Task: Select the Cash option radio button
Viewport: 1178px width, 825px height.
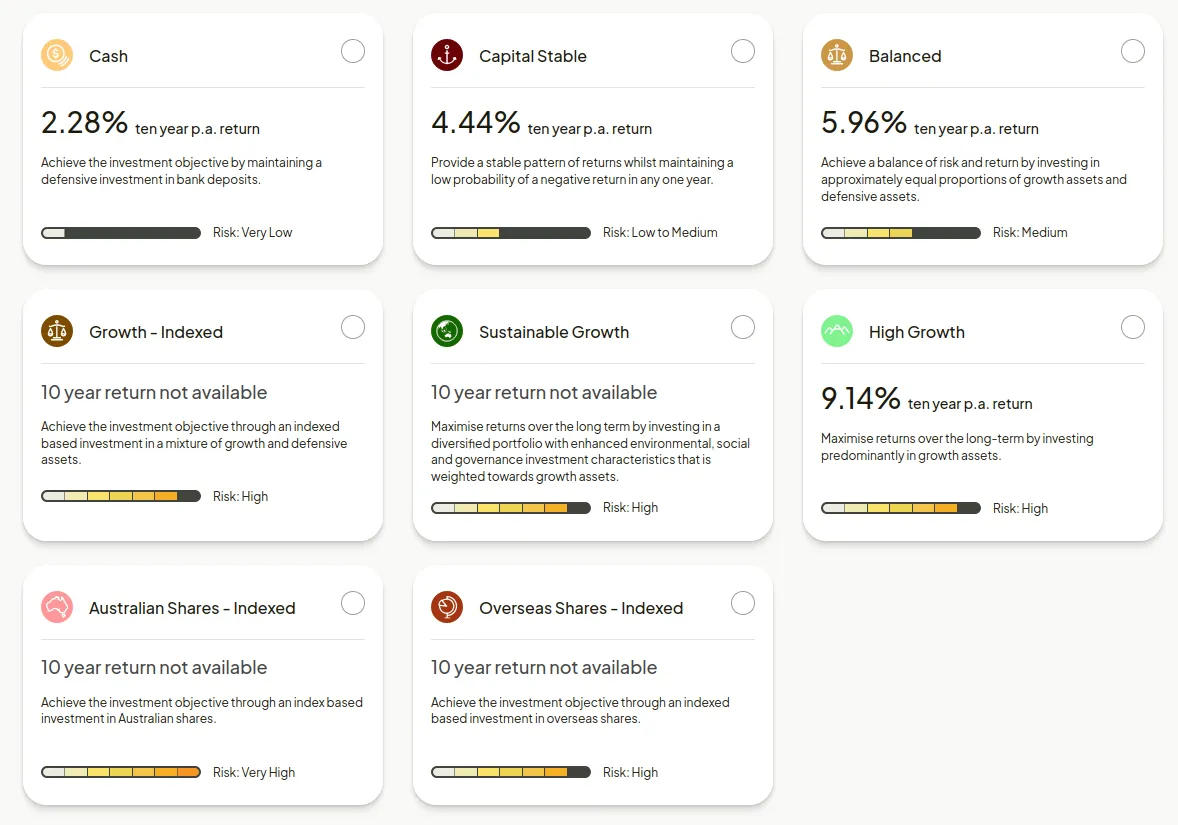Action: pyautogui.click(x=353, y=51)
